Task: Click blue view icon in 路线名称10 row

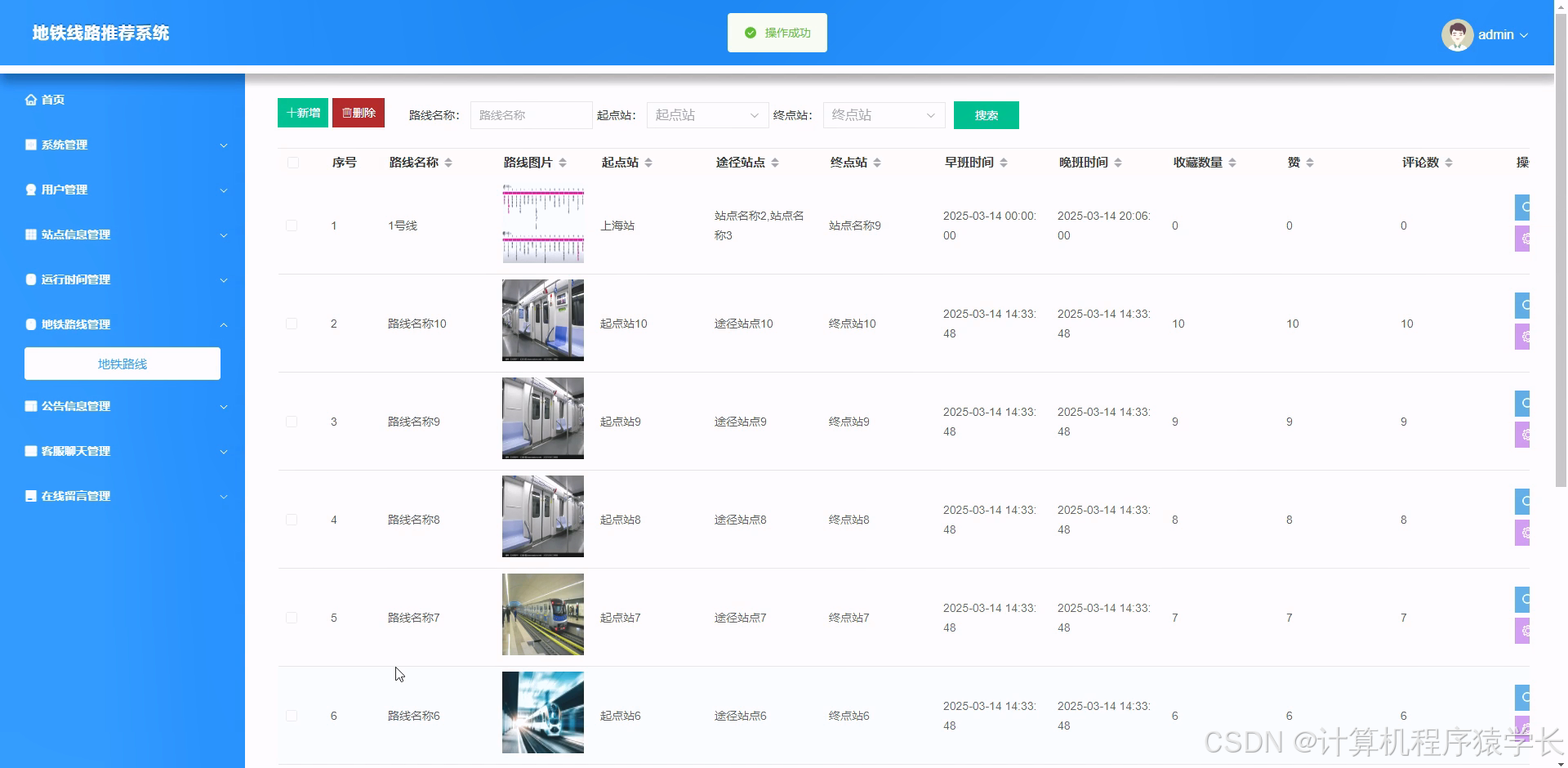Action: [1522, 306]
